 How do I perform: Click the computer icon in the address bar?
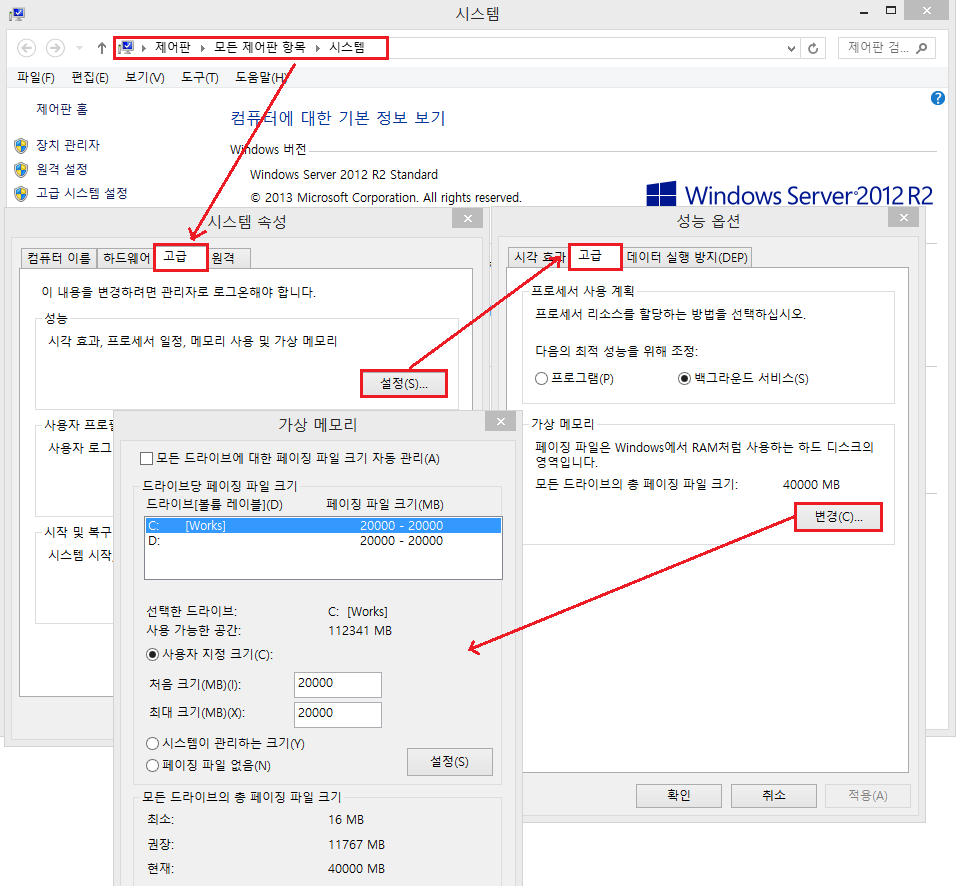(127, 47)
